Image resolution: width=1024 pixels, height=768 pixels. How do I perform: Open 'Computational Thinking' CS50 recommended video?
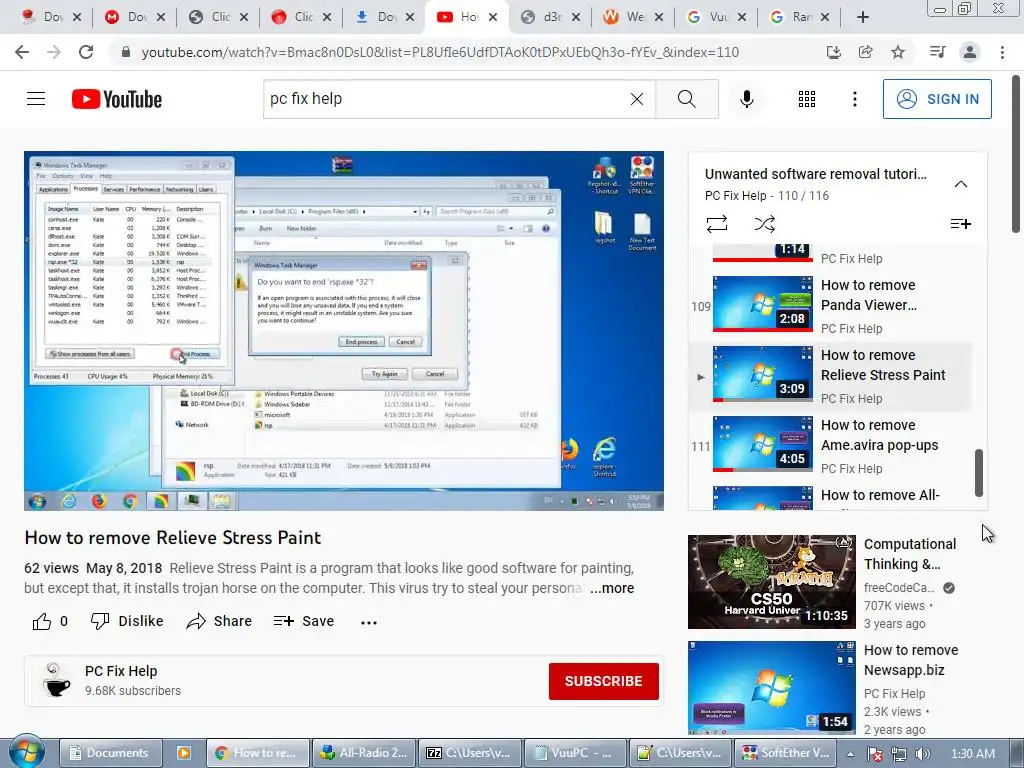pos(837,582)
